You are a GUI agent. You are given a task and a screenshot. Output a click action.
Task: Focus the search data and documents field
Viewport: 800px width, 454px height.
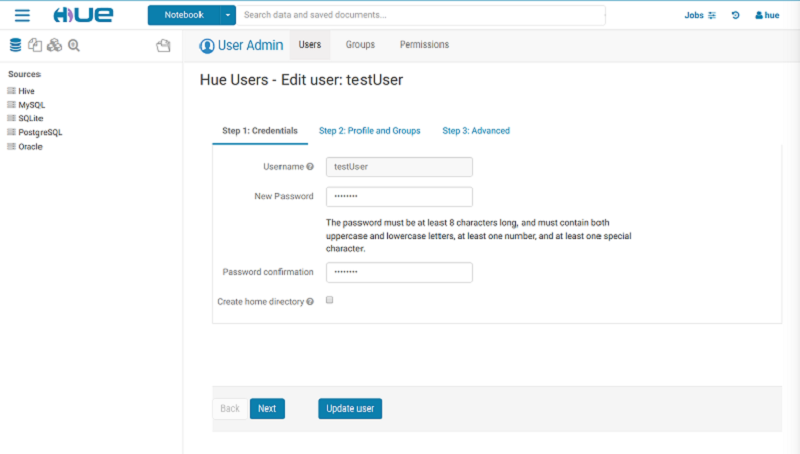pos(421,15)
